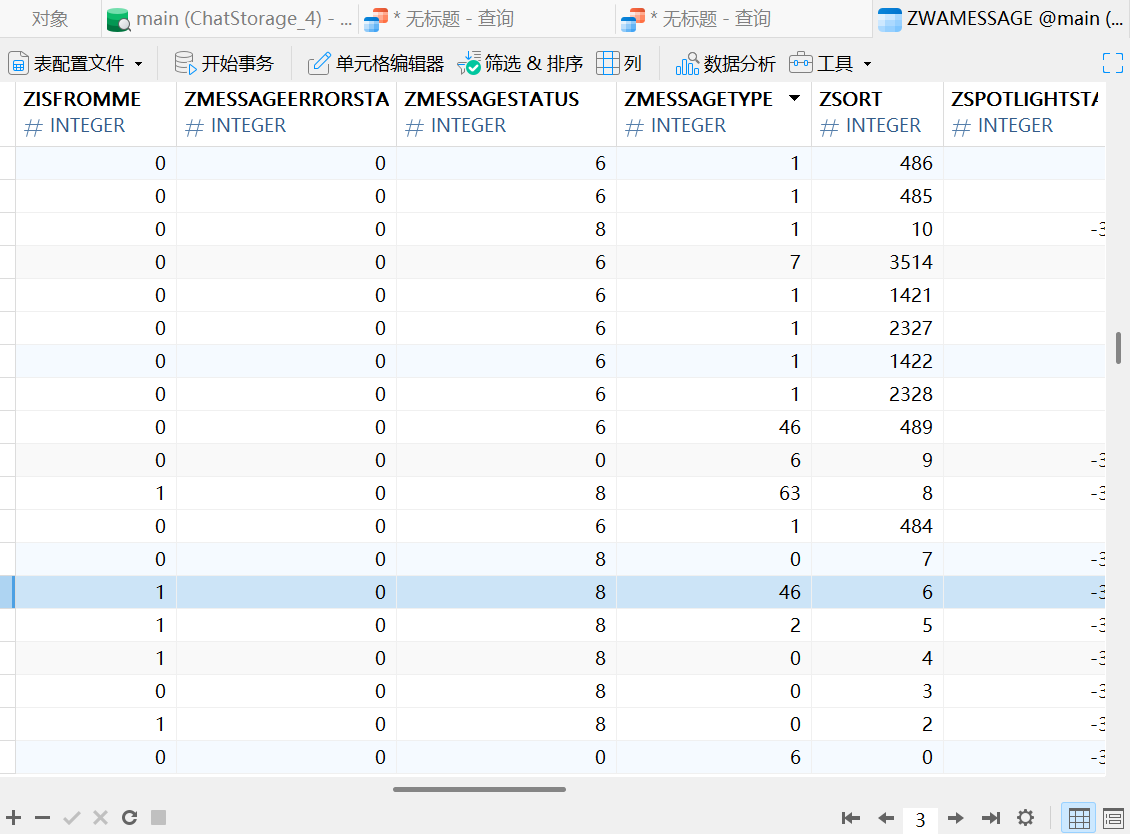This screenshot has height=834, width=1130.
Task: Switch to form view
Action: [1113, 818]
